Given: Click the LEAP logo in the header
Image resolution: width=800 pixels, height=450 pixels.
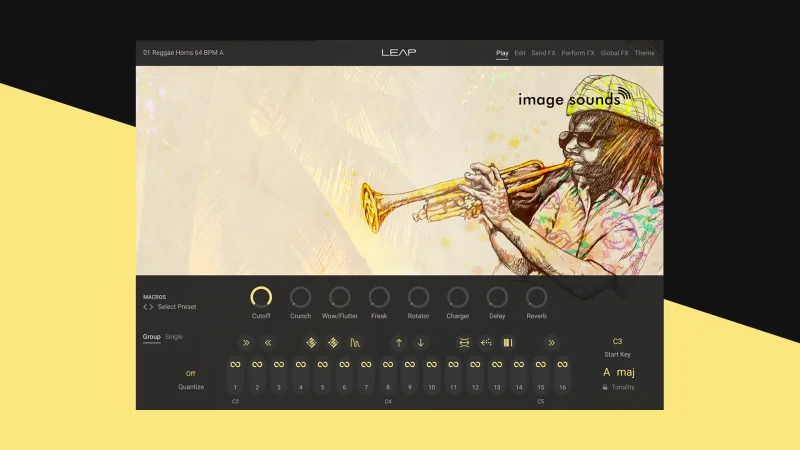Looking at the screenshot, I should [399, 53].
